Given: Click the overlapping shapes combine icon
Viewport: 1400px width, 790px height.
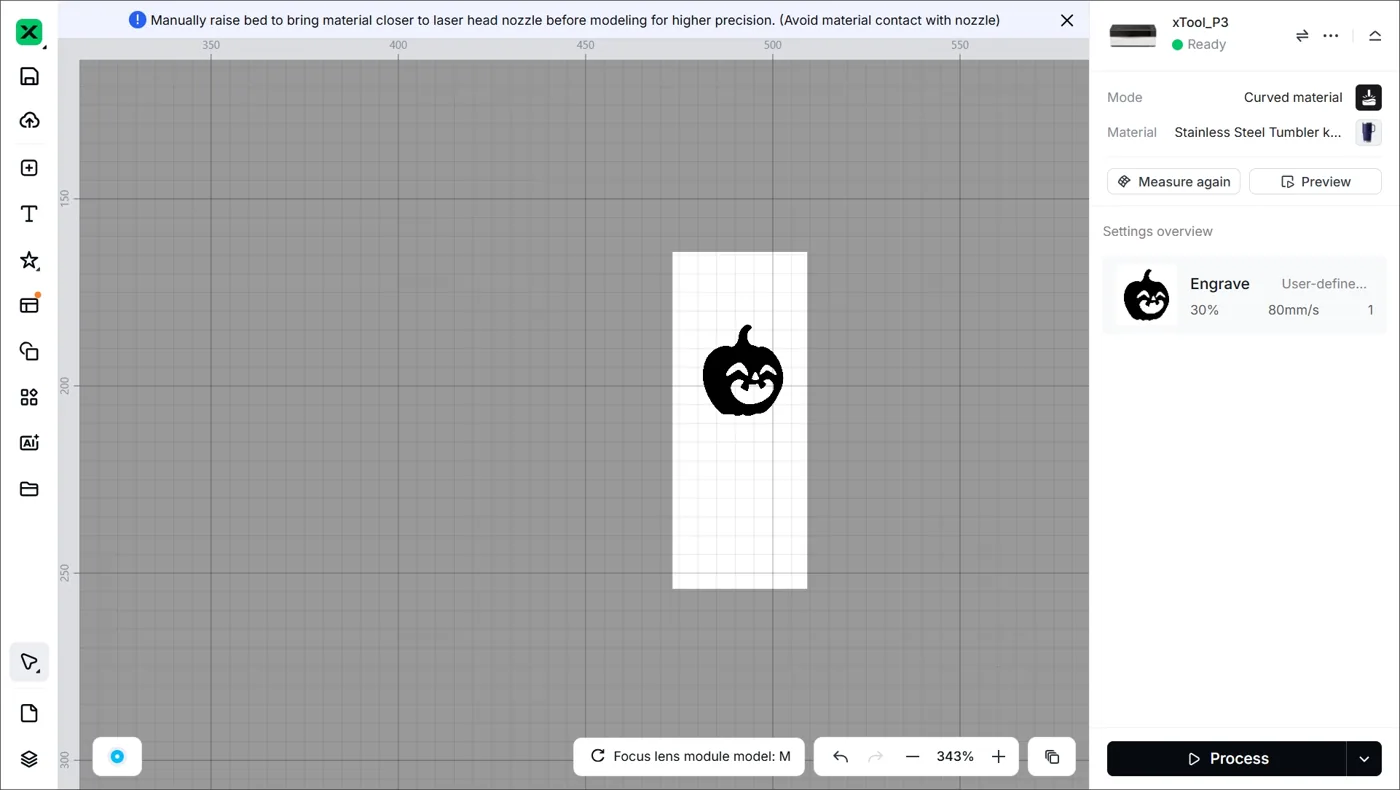Looking at the screenshot, I should [29, 351].
